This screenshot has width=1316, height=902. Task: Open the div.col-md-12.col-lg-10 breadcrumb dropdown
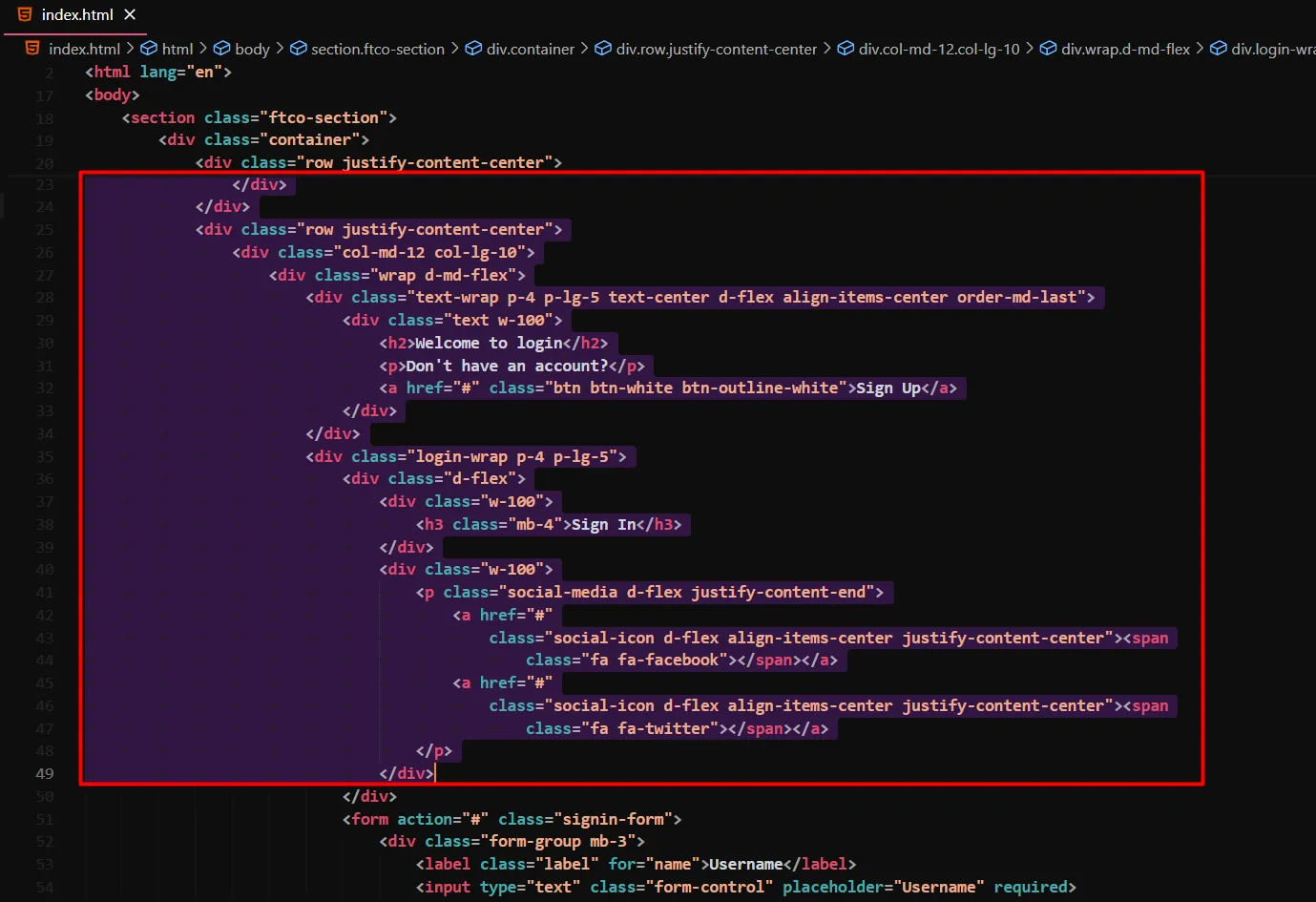[x=938, y=49]
